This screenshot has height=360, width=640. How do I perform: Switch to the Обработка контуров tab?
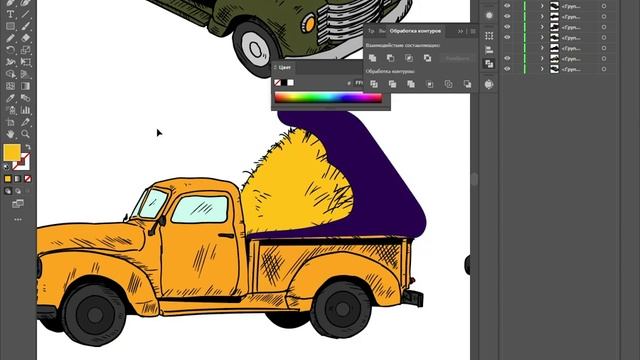tap(415, 31)
